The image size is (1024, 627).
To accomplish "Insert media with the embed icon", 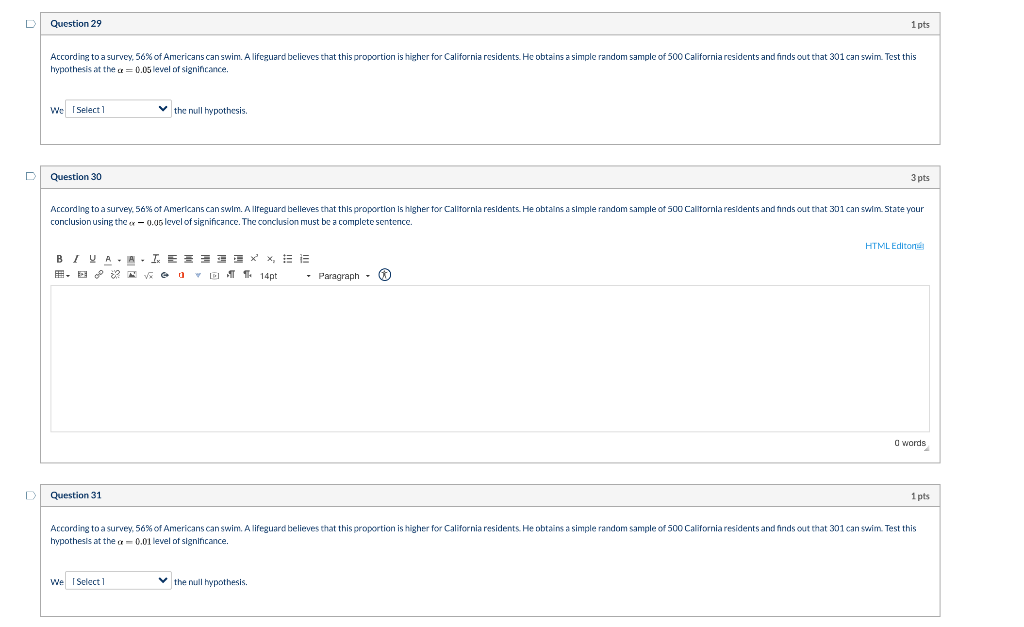I will point(82,275).
